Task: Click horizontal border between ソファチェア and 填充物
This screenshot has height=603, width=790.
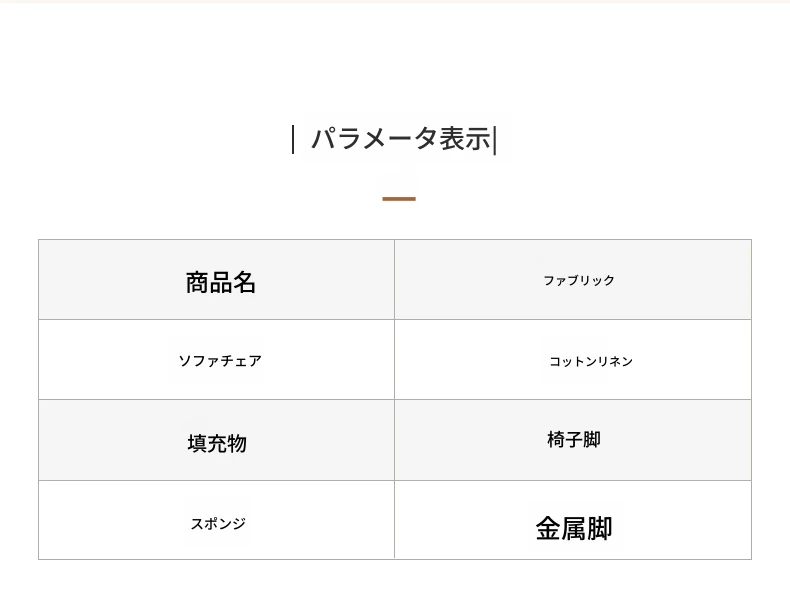Action: 217,400
